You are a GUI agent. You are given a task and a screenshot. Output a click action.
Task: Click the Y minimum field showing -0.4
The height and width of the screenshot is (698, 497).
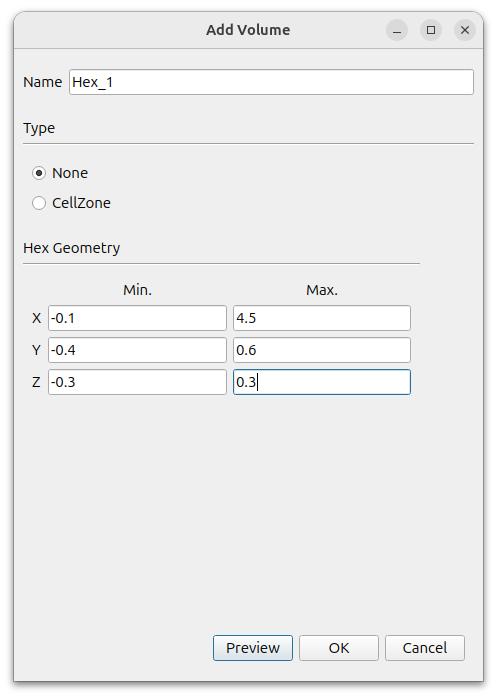137,350
